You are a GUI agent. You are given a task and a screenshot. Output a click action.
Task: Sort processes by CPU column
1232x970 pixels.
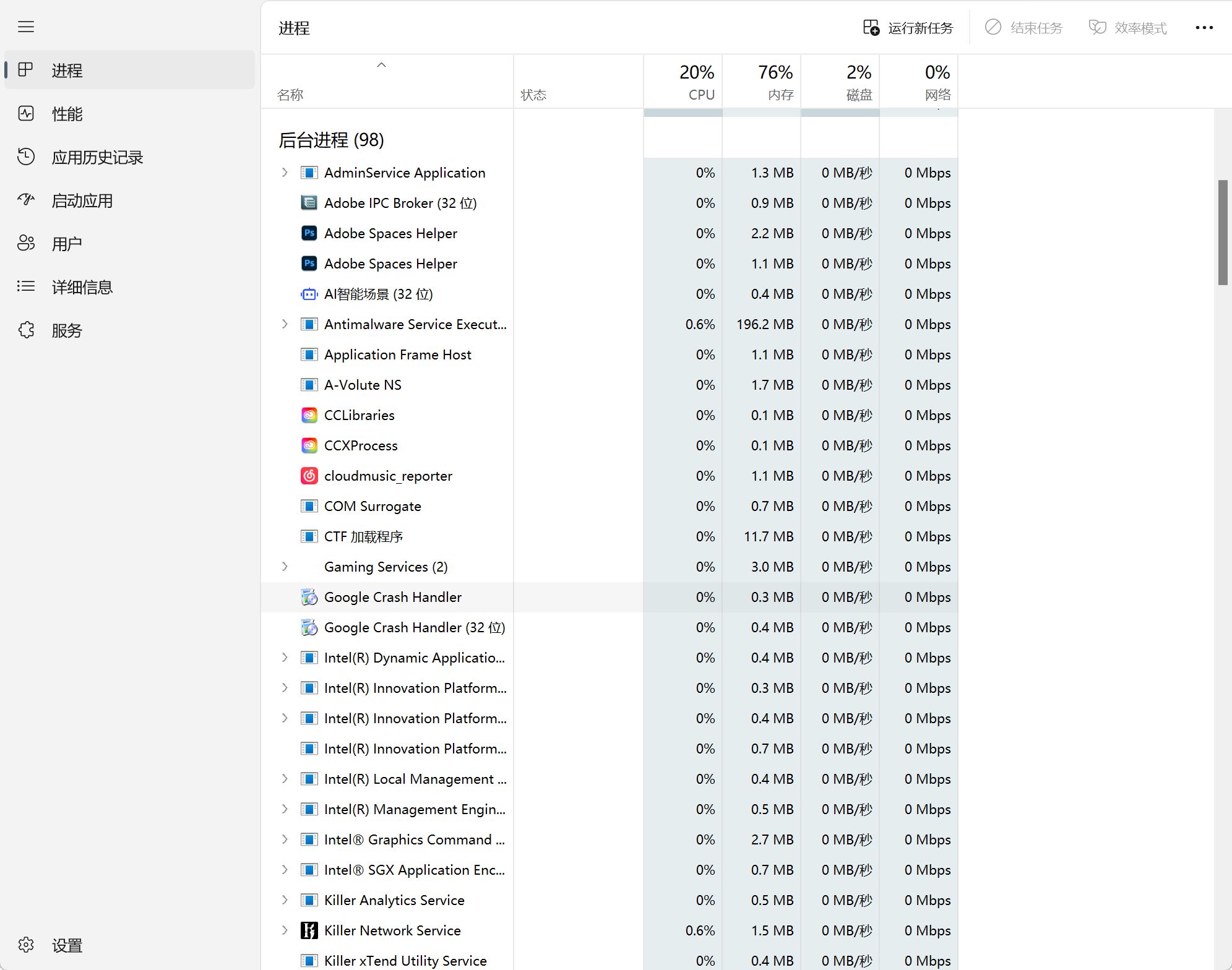point(683,82)
